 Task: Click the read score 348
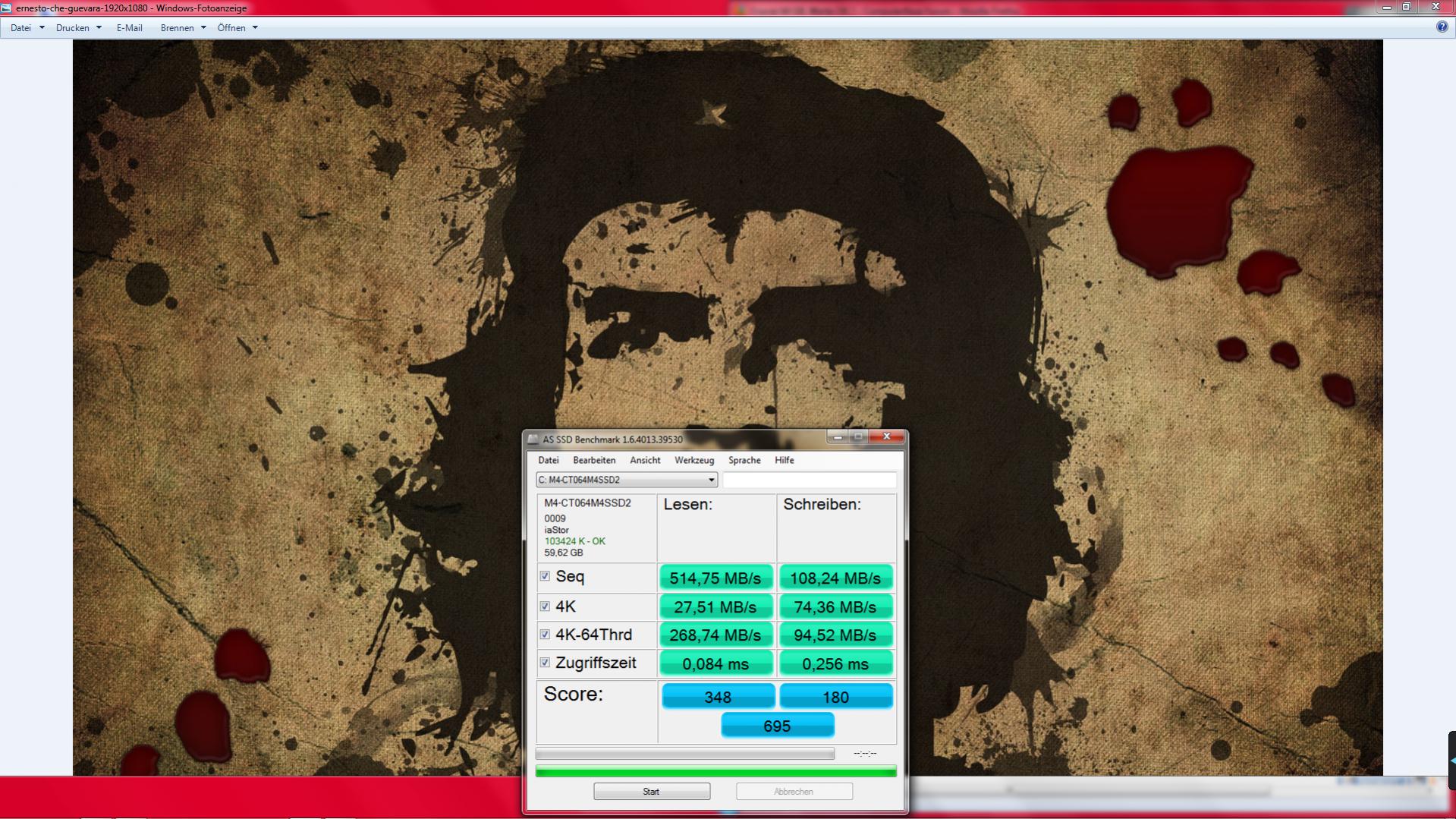click(718, 697)
